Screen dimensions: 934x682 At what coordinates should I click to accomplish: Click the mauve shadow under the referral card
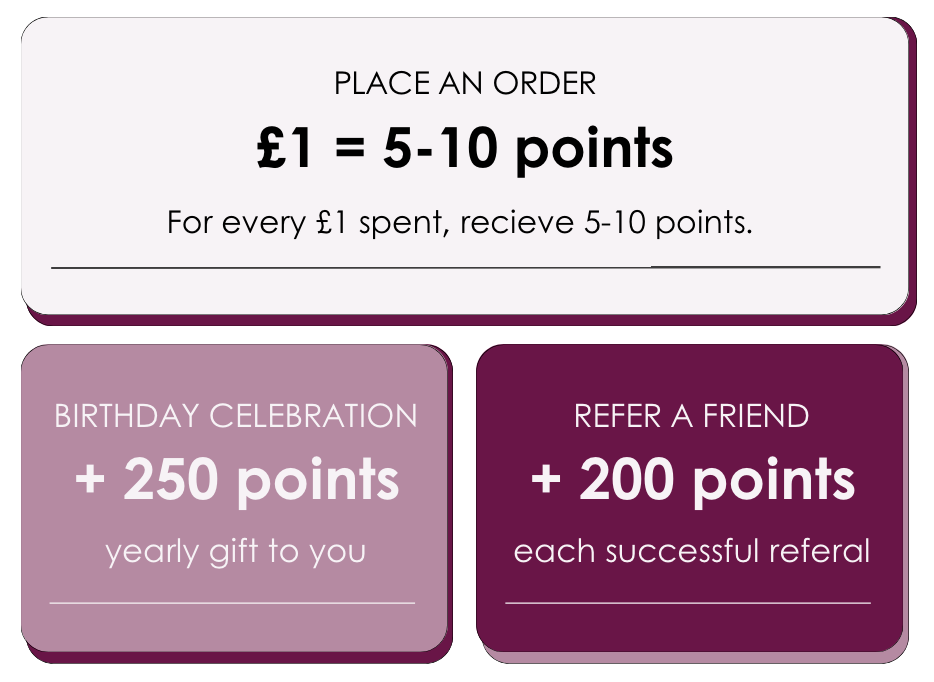tap(694, 656)
